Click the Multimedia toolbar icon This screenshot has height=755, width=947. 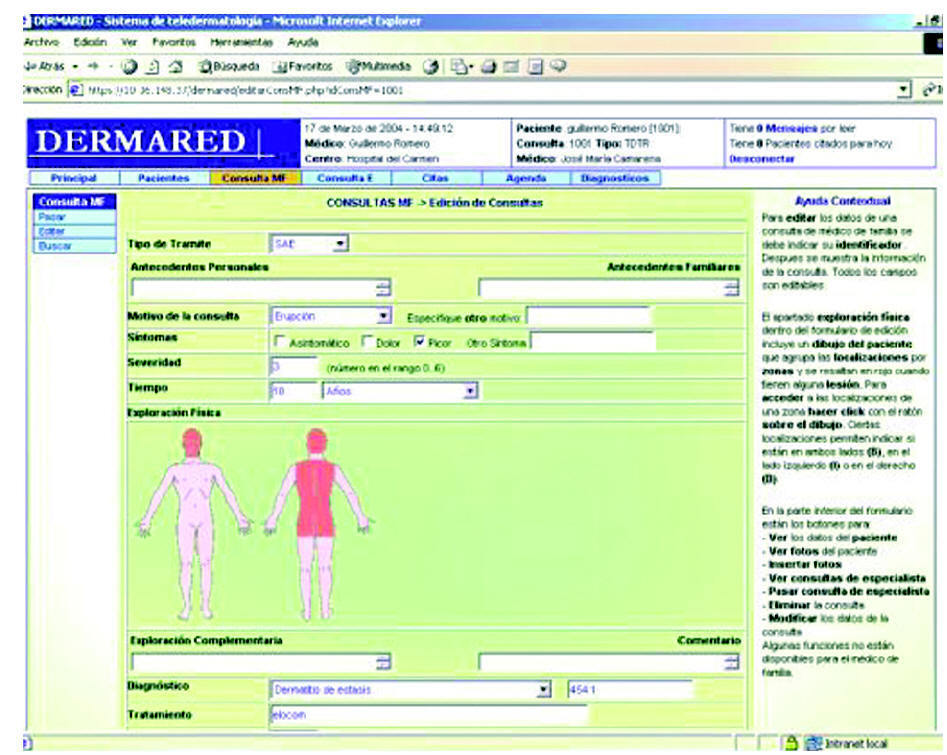(379, 67)
